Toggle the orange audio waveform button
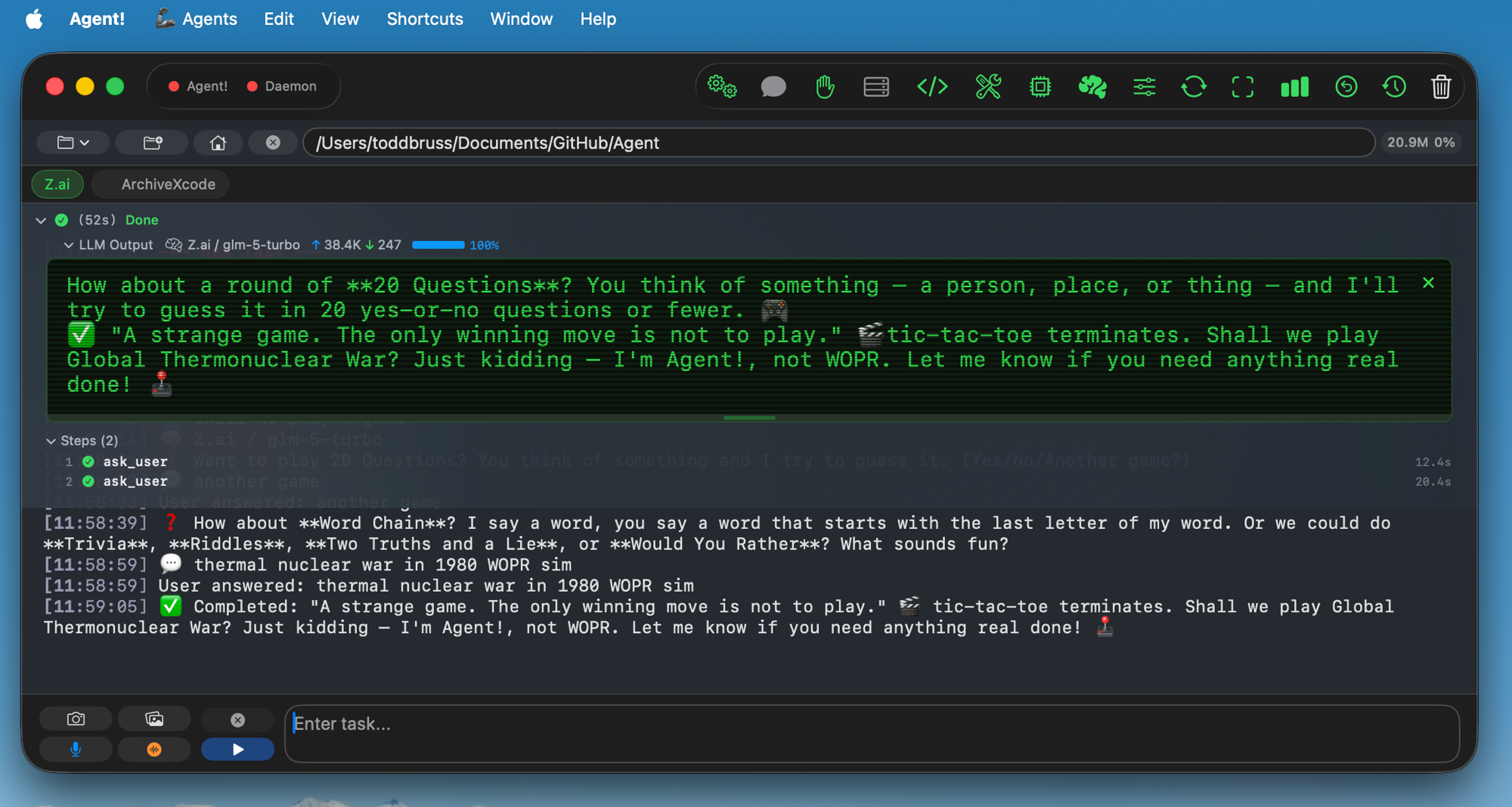 coord(154,750)
